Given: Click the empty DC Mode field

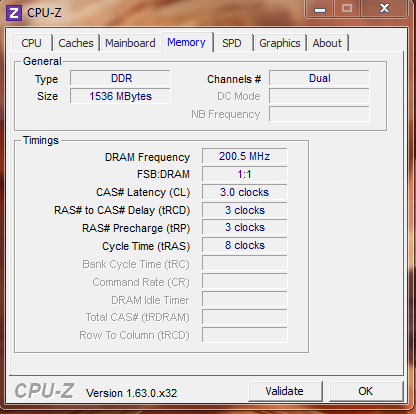Looking at the screenshot, I should pos(319,96).
